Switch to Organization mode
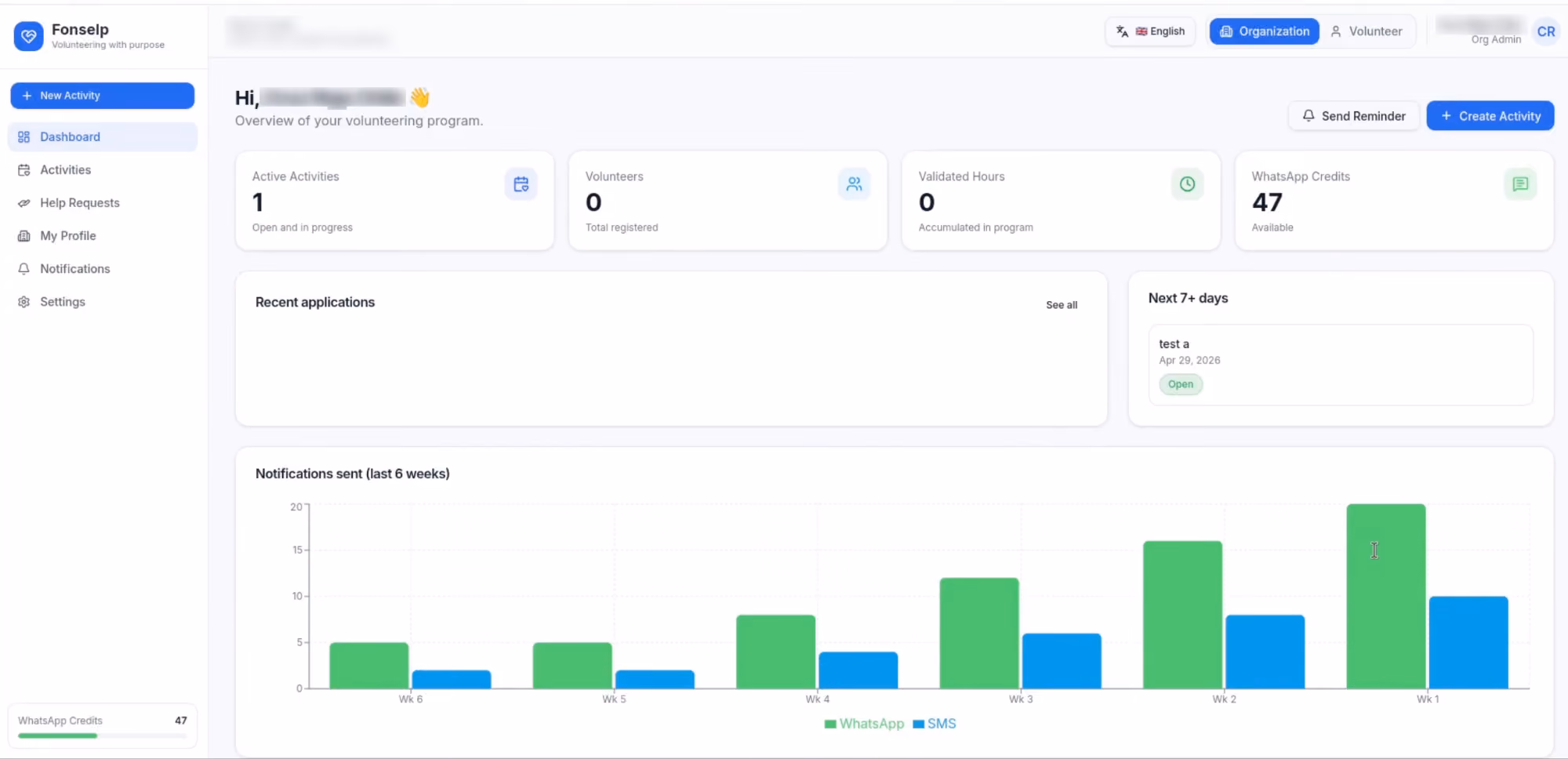Screen dimensions: 1568x759 (x=1264, y=31)
